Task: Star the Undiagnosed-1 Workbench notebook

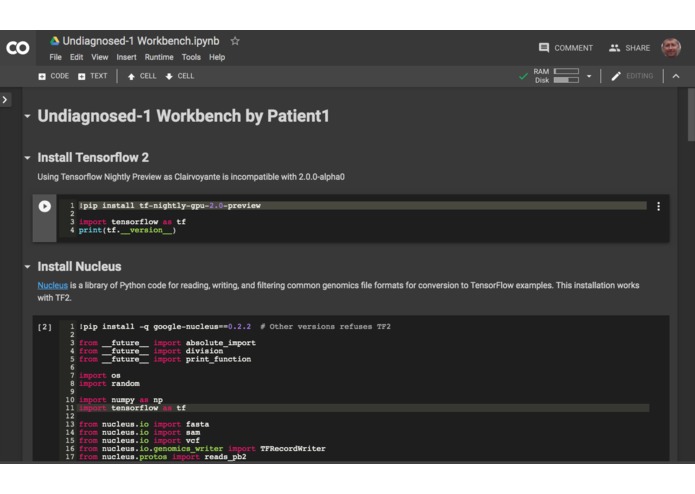Action: [235, 41]
